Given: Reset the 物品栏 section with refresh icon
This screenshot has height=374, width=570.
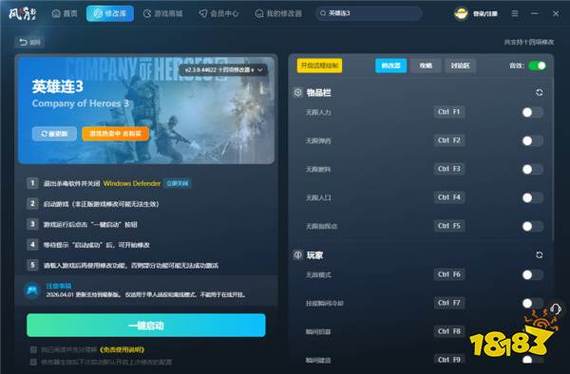Looking at the screenshot, I should tap(539, 92).
